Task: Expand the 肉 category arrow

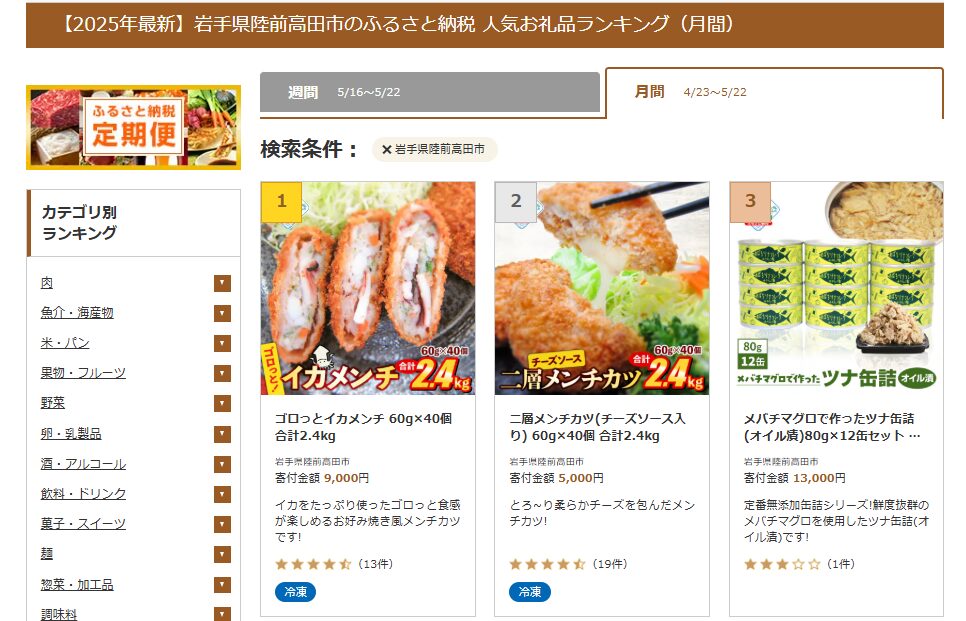Action: pos(222,283)
